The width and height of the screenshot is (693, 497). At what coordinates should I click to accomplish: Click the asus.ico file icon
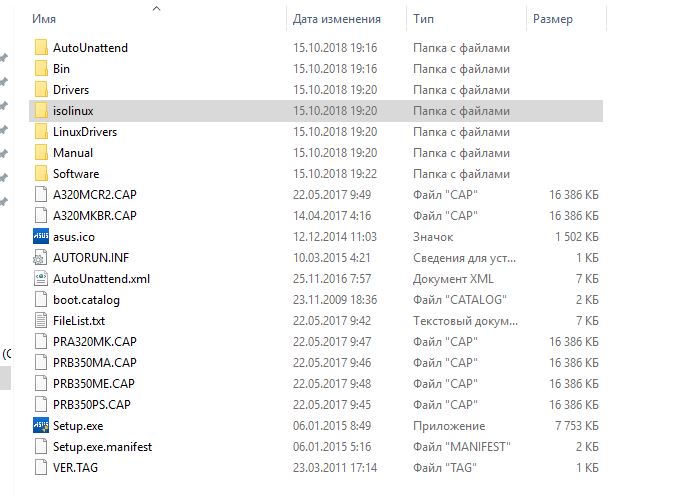tap(41, 237)
